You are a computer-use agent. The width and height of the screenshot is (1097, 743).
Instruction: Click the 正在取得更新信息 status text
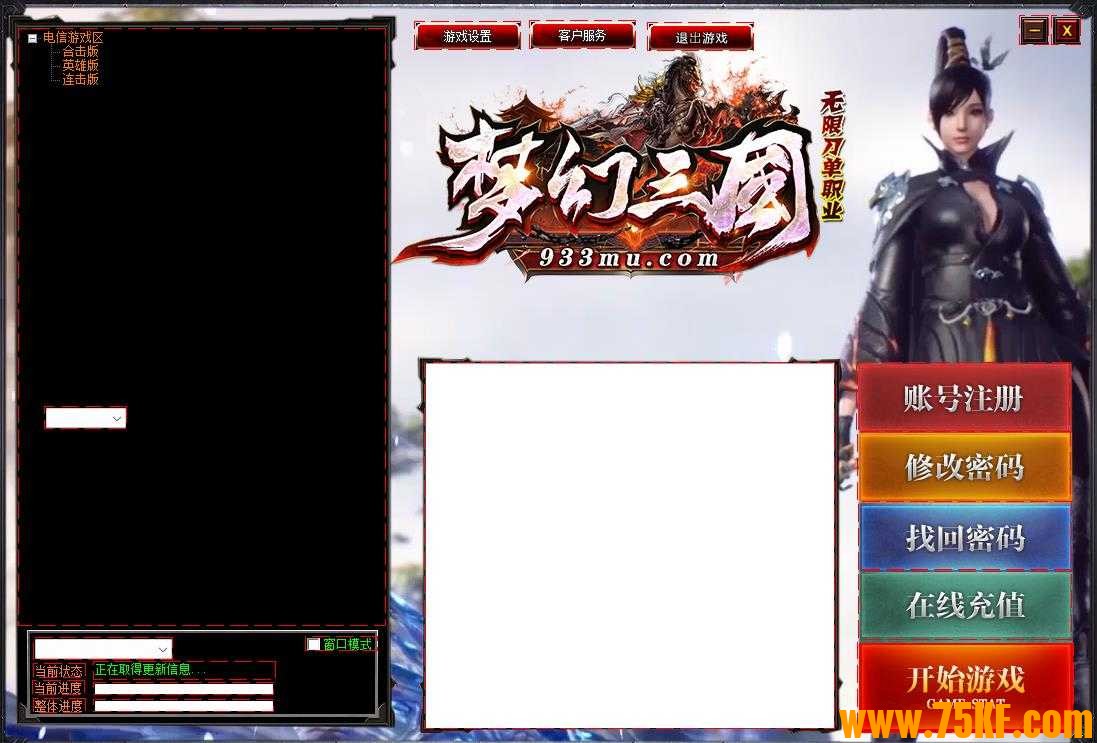(x=150, y=670)
